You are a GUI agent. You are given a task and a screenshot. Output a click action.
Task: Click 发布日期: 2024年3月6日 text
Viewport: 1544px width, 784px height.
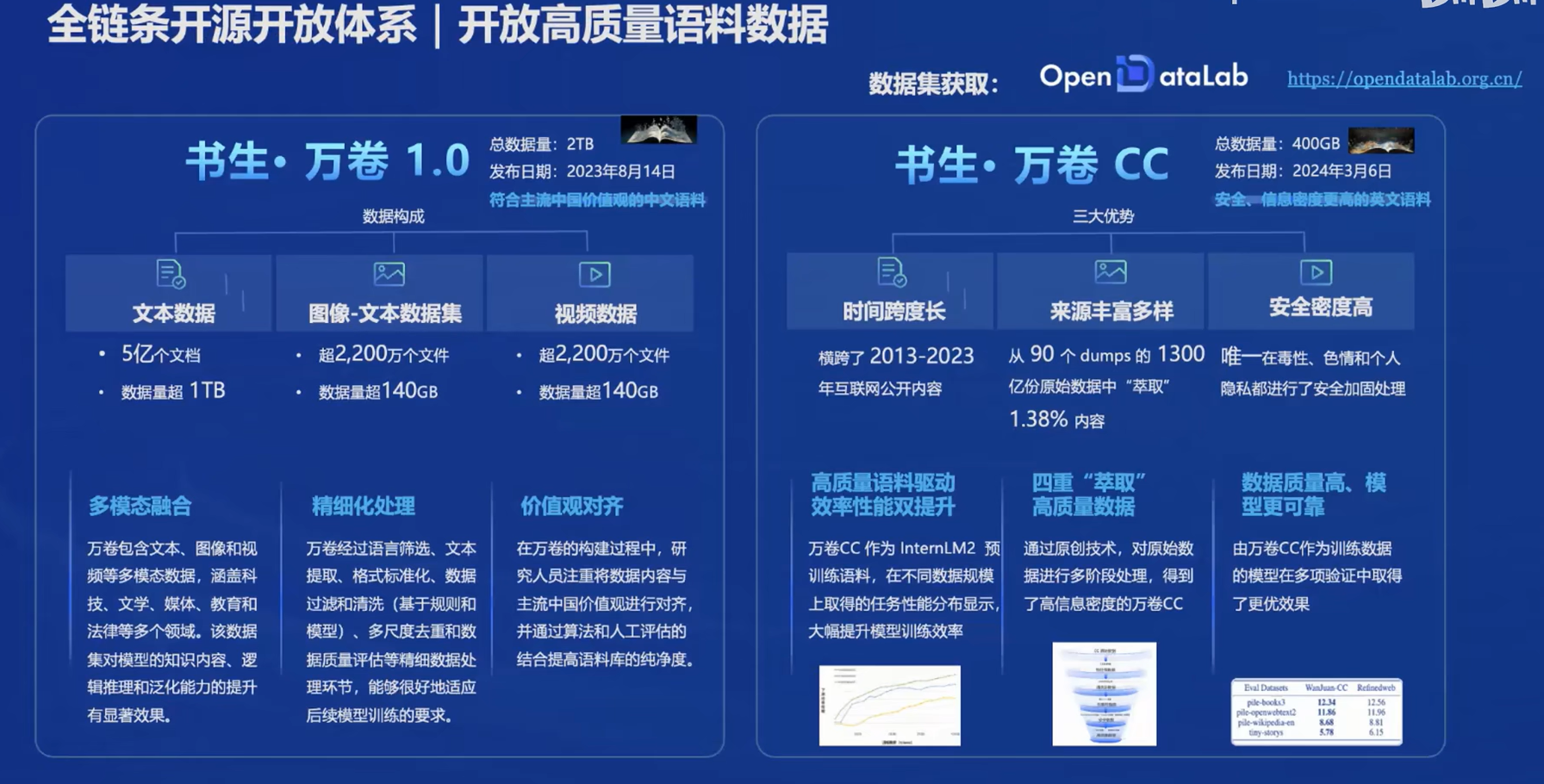1303,171
